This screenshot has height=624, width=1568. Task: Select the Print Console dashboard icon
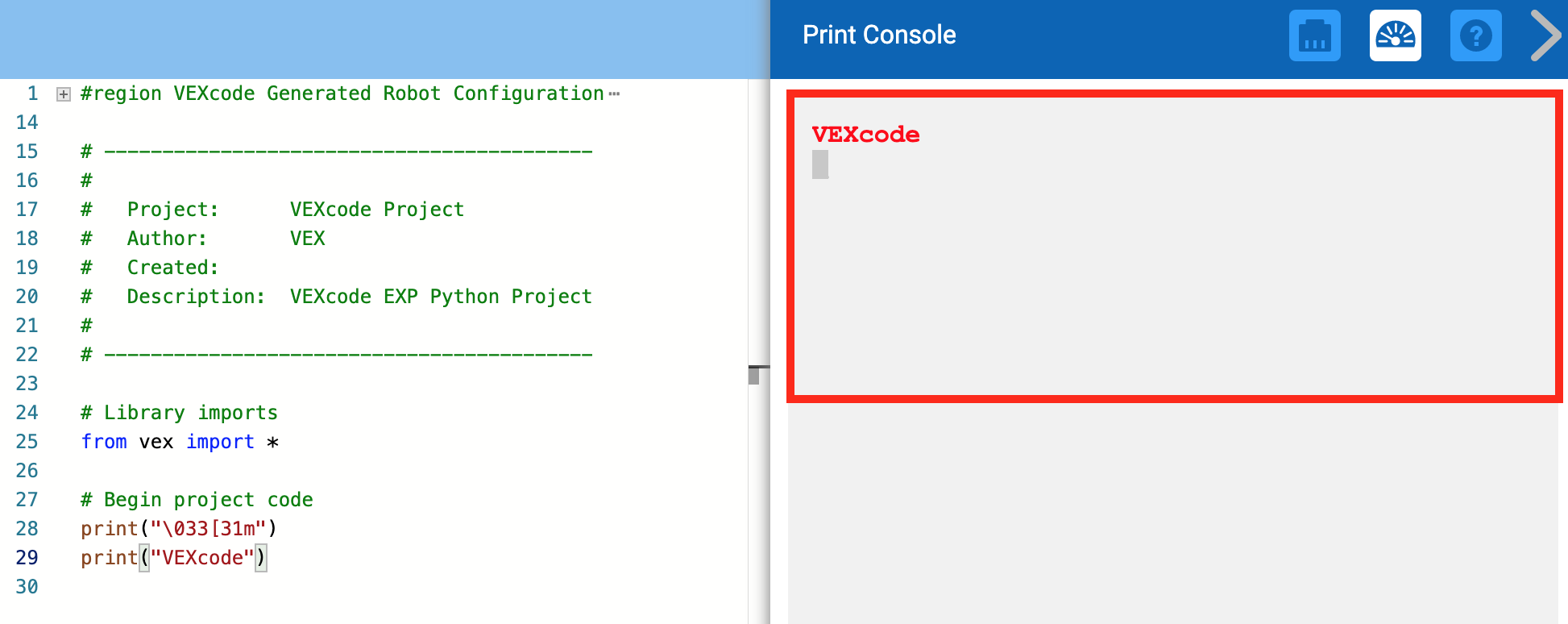[x=1395, y=35]
